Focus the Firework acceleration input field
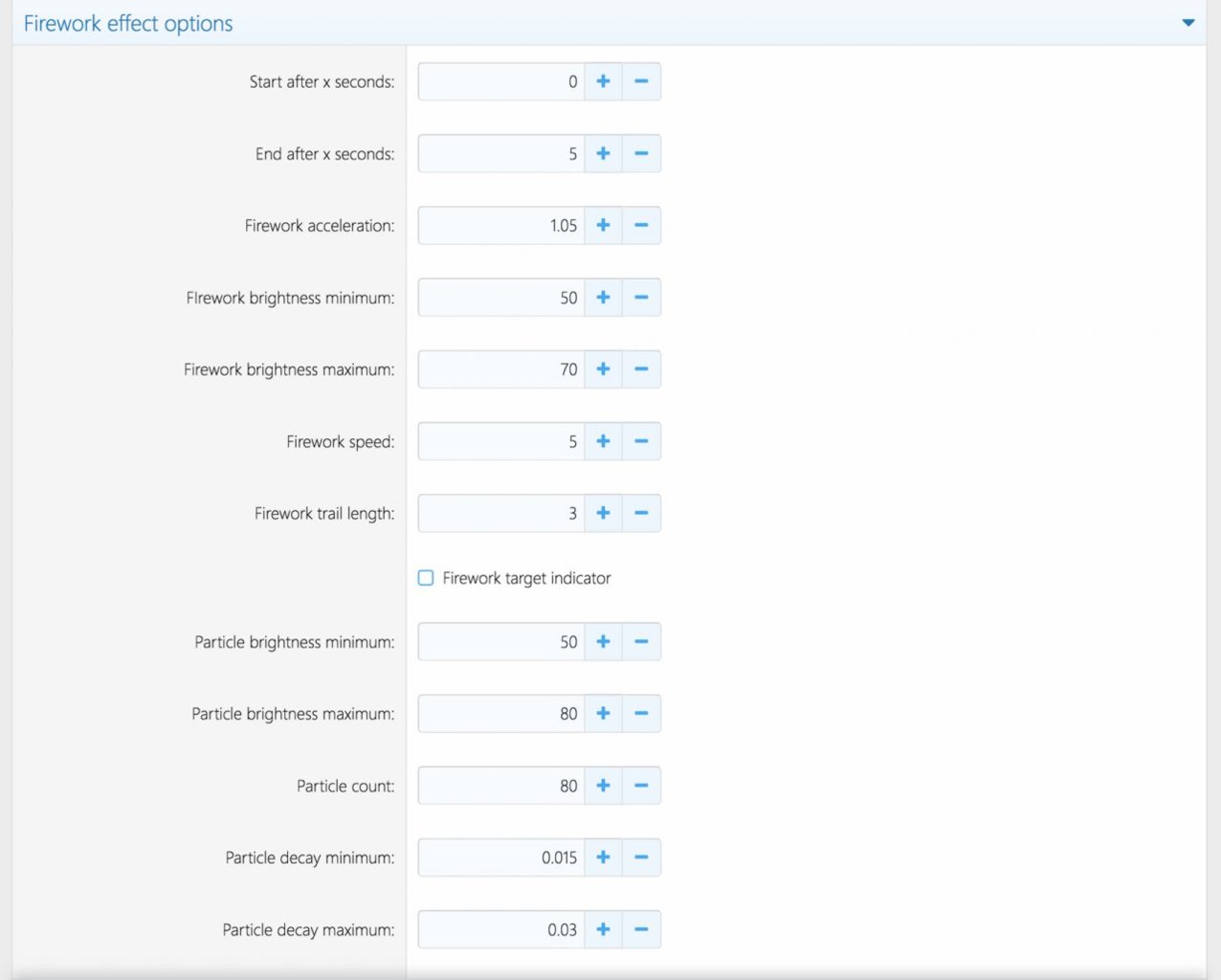1221x980 pixels. click(500, 226)
